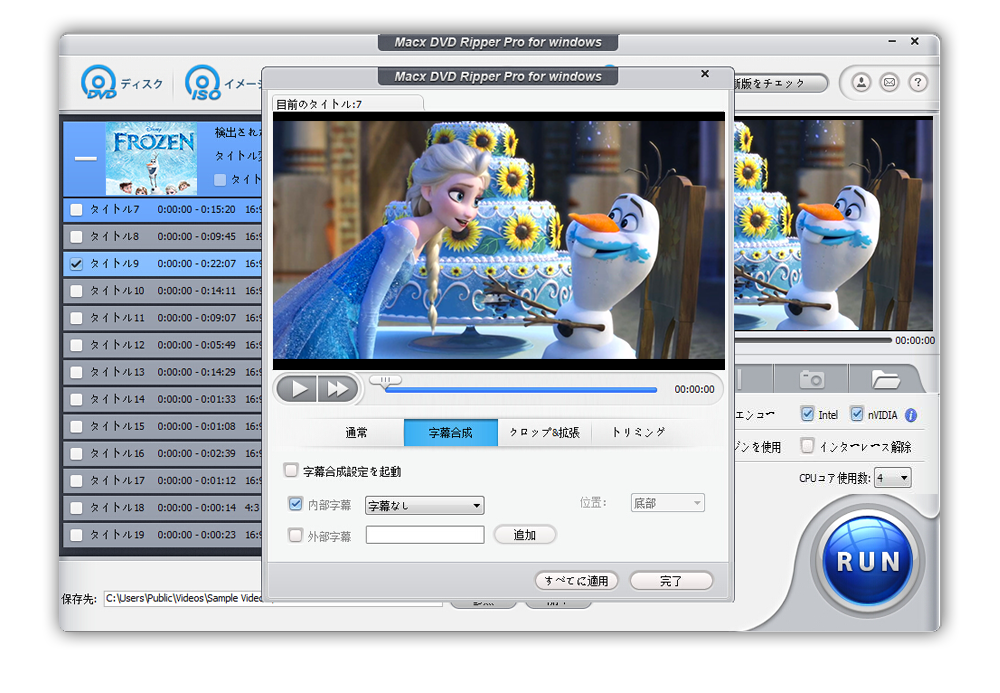Click the 完了 button
Viewport: 1000px width, 693px height.
click(x=671, y=581)
